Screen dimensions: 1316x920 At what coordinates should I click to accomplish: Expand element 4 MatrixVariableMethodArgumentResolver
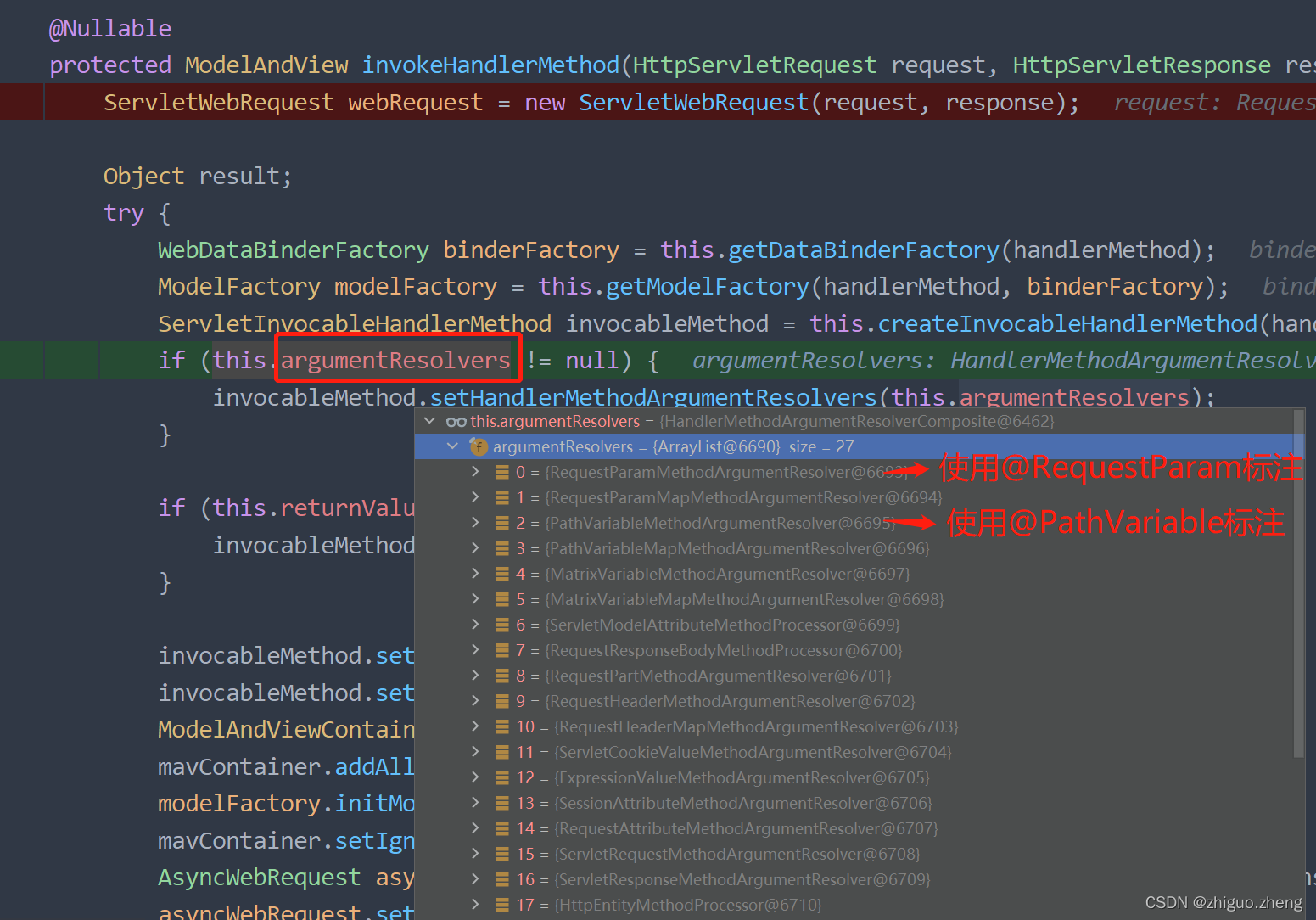[x=475, y=574]
